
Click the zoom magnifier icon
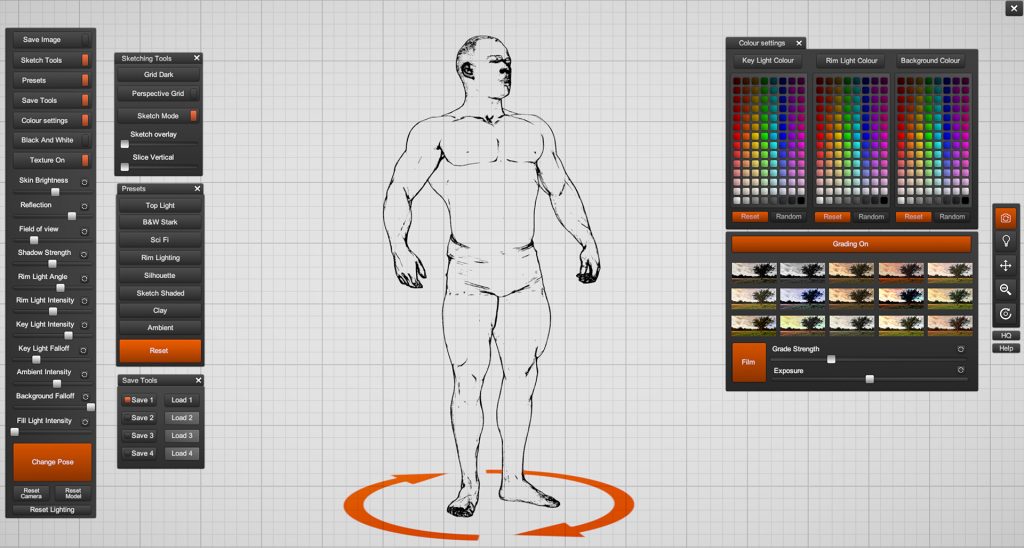[1006, 289]
